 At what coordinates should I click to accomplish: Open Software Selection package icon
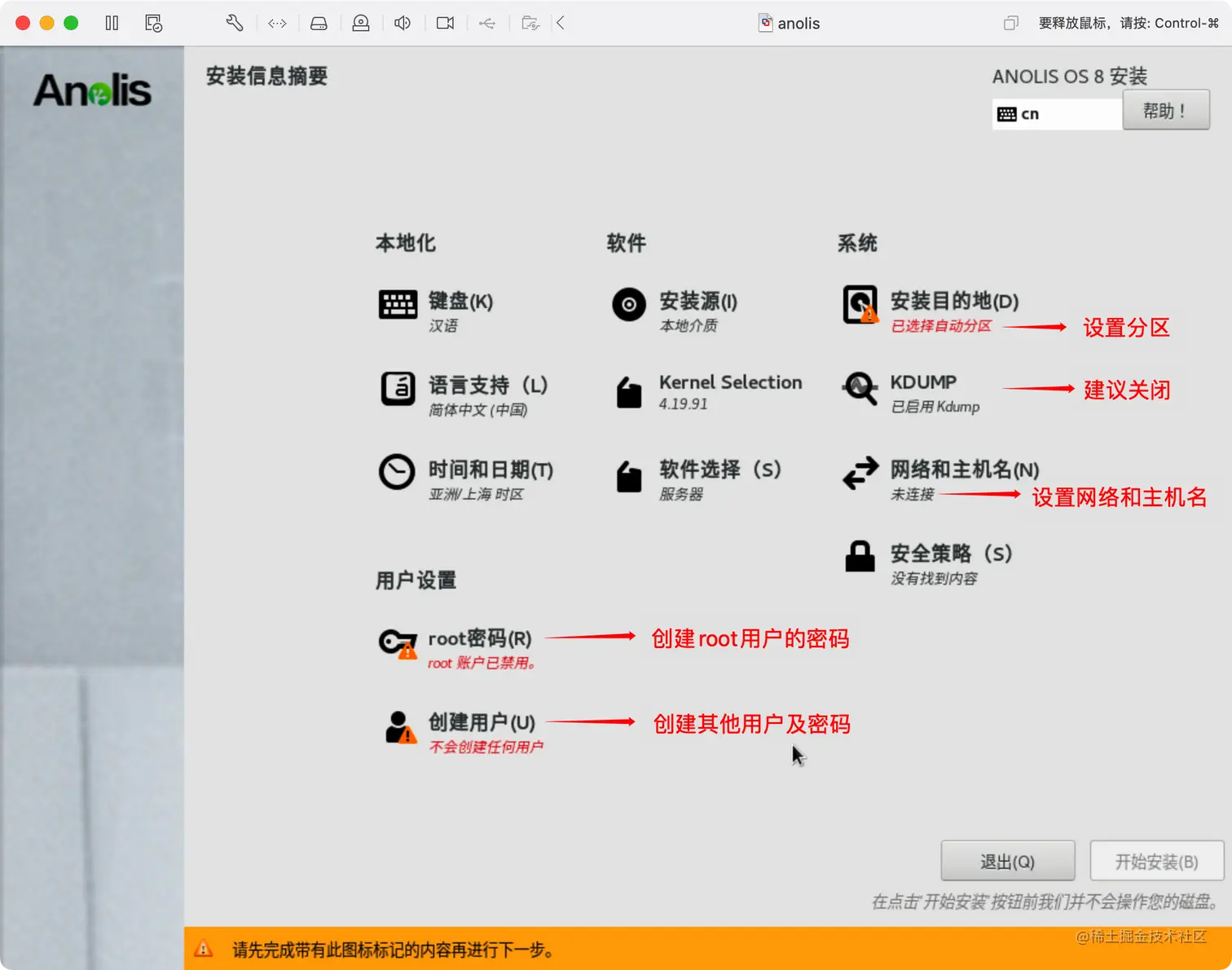click(x=629, y=477)
